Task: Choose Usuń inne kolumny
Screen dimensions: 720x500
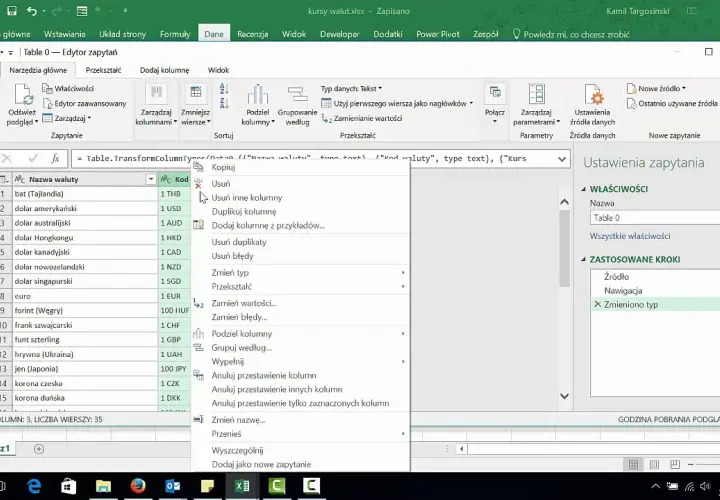Action: pyautogui.click(x=299, y=198)
